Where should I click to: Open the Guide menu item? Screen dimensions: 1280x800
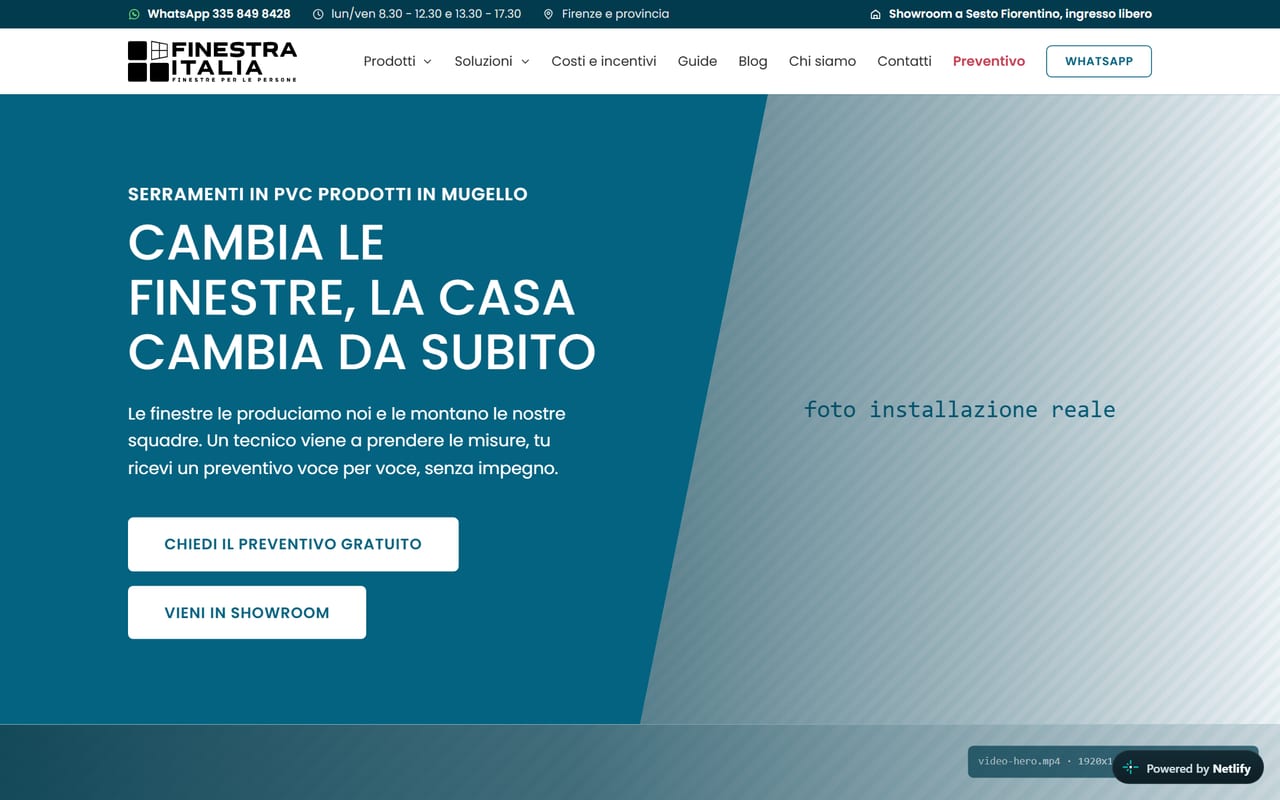point(697,61)
